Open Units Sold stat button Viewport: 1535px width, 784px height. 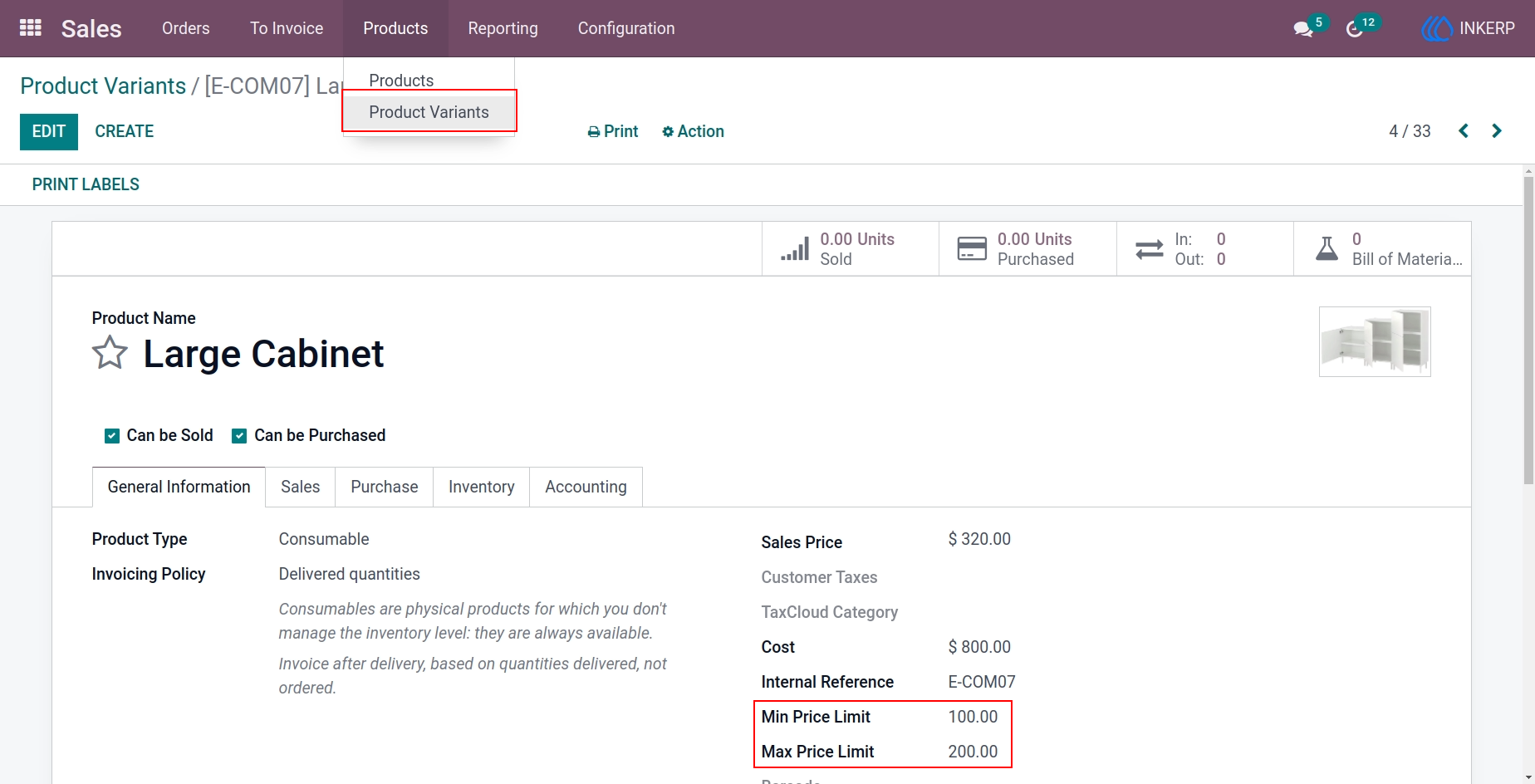pyautogui.click(x=851, y=248)
